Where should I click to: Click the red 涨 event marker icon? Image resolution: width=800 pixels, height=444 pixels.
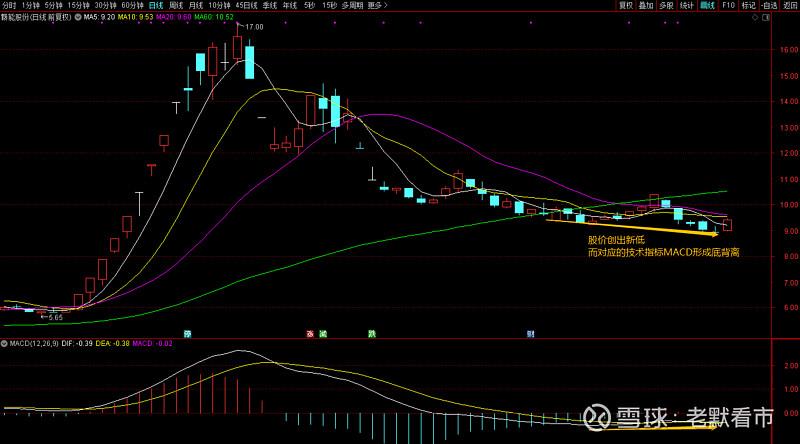310,333
